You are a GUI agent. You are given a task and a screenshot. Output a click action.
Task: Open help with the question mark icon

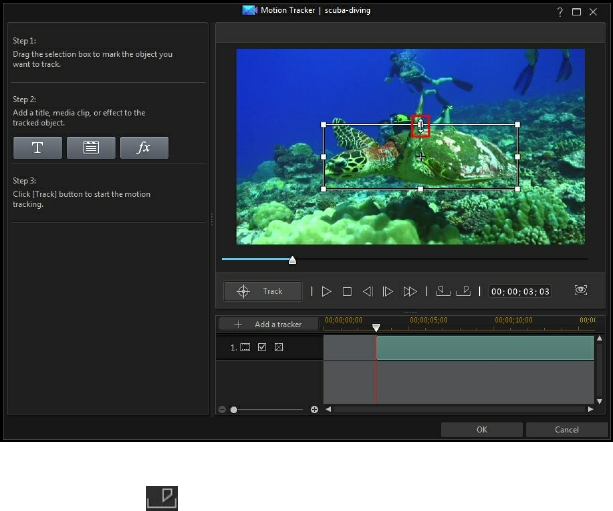[x=560, y=12]
